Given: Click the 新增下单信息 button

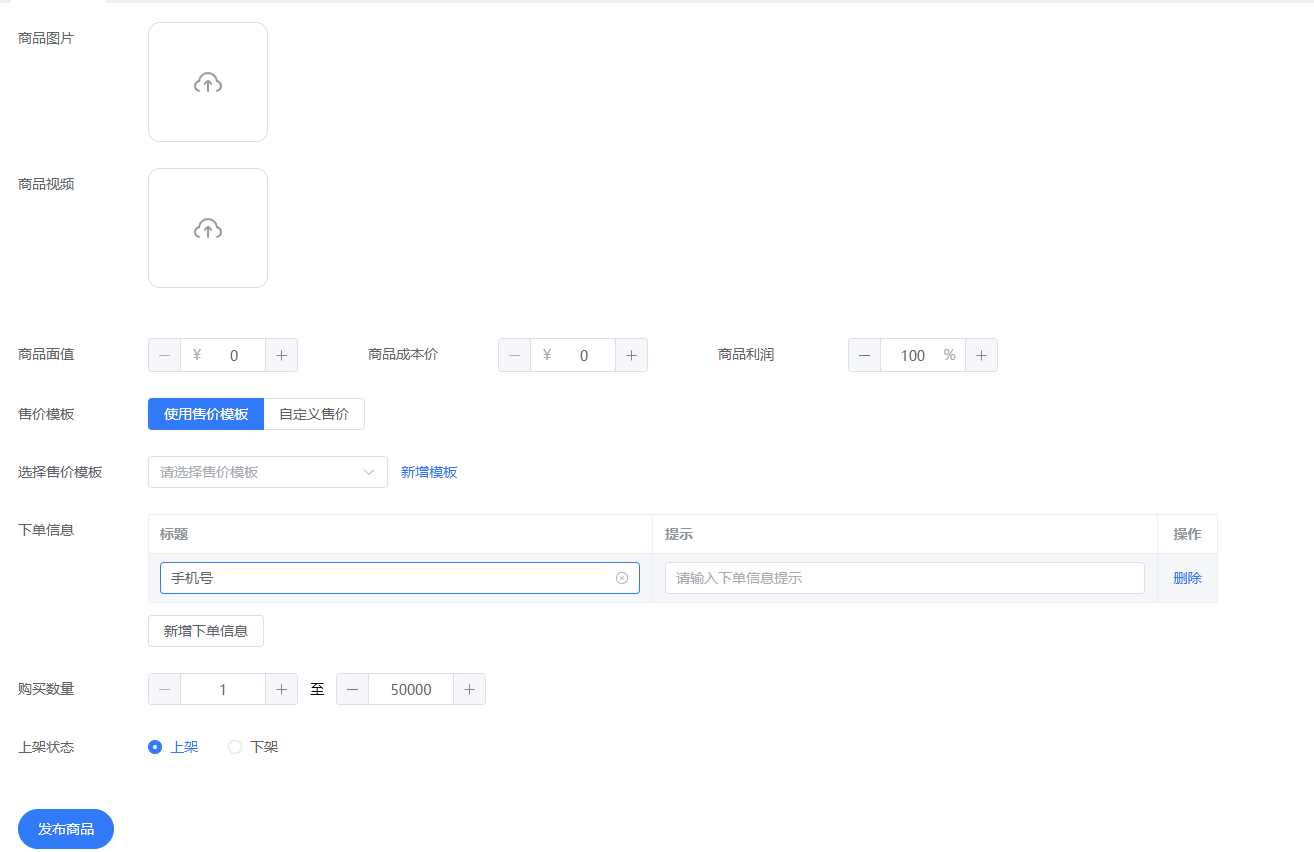Looking at the screenshot, I should click(206, 631).
